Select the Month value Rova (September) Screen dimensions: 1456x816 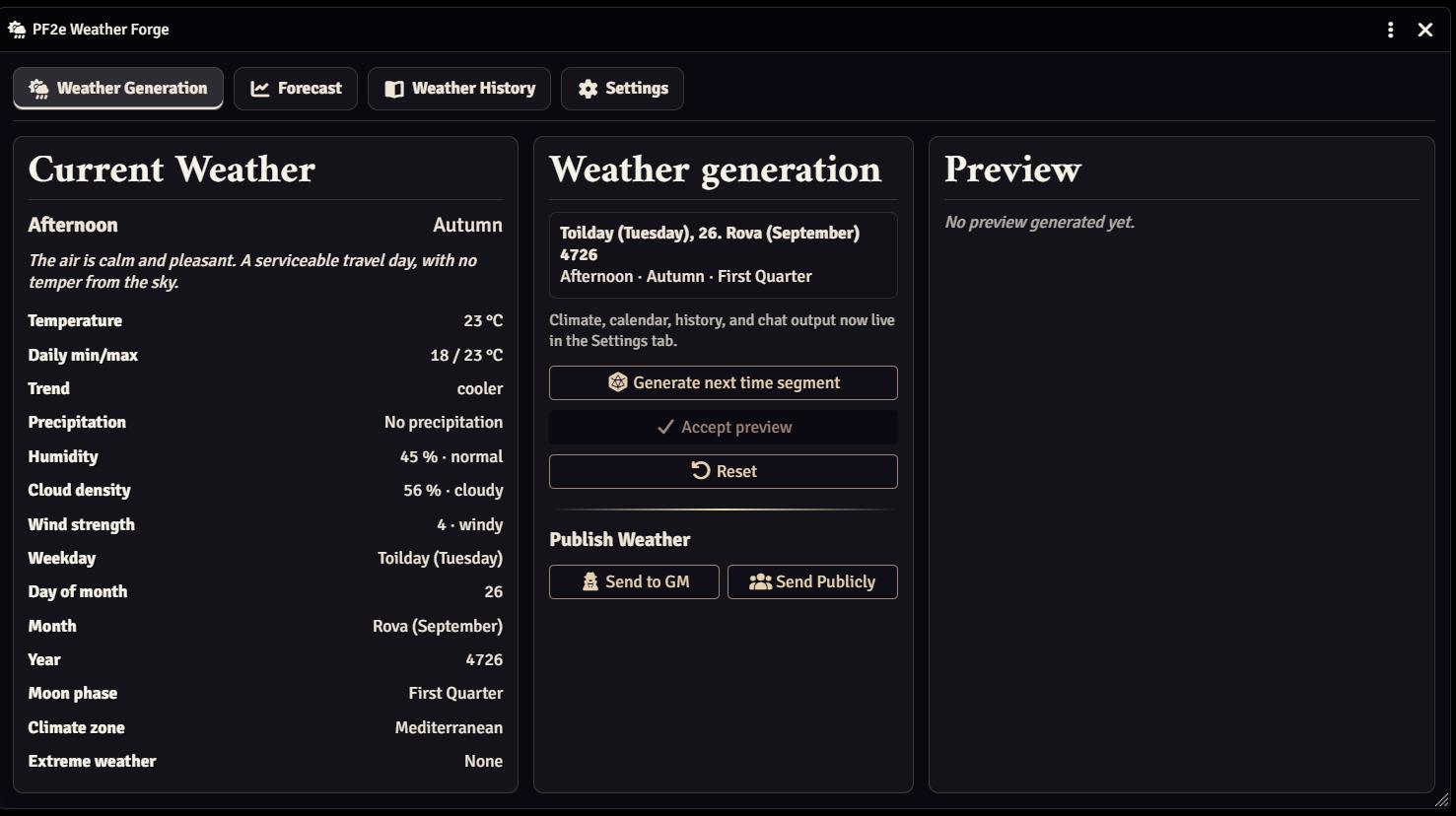(x=438, y=627)
